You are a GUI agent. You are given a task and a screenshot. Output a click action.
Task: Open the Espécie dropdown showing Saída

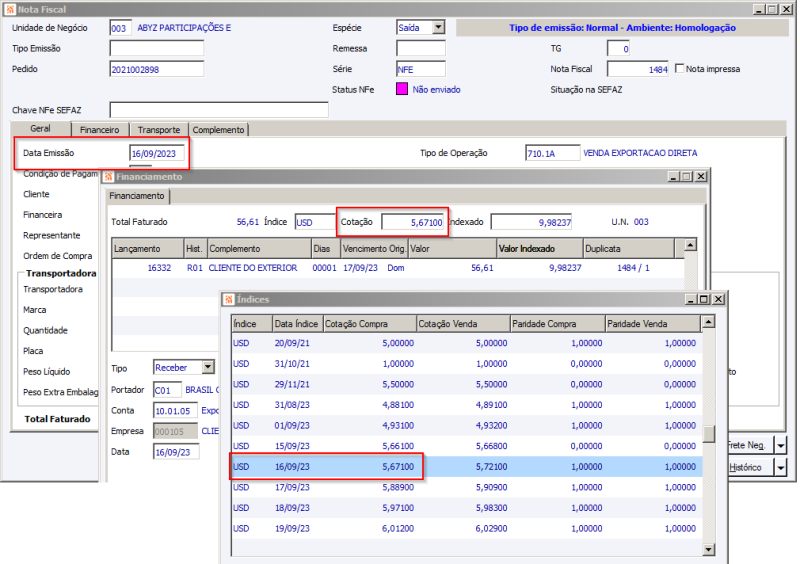[439, 28]
